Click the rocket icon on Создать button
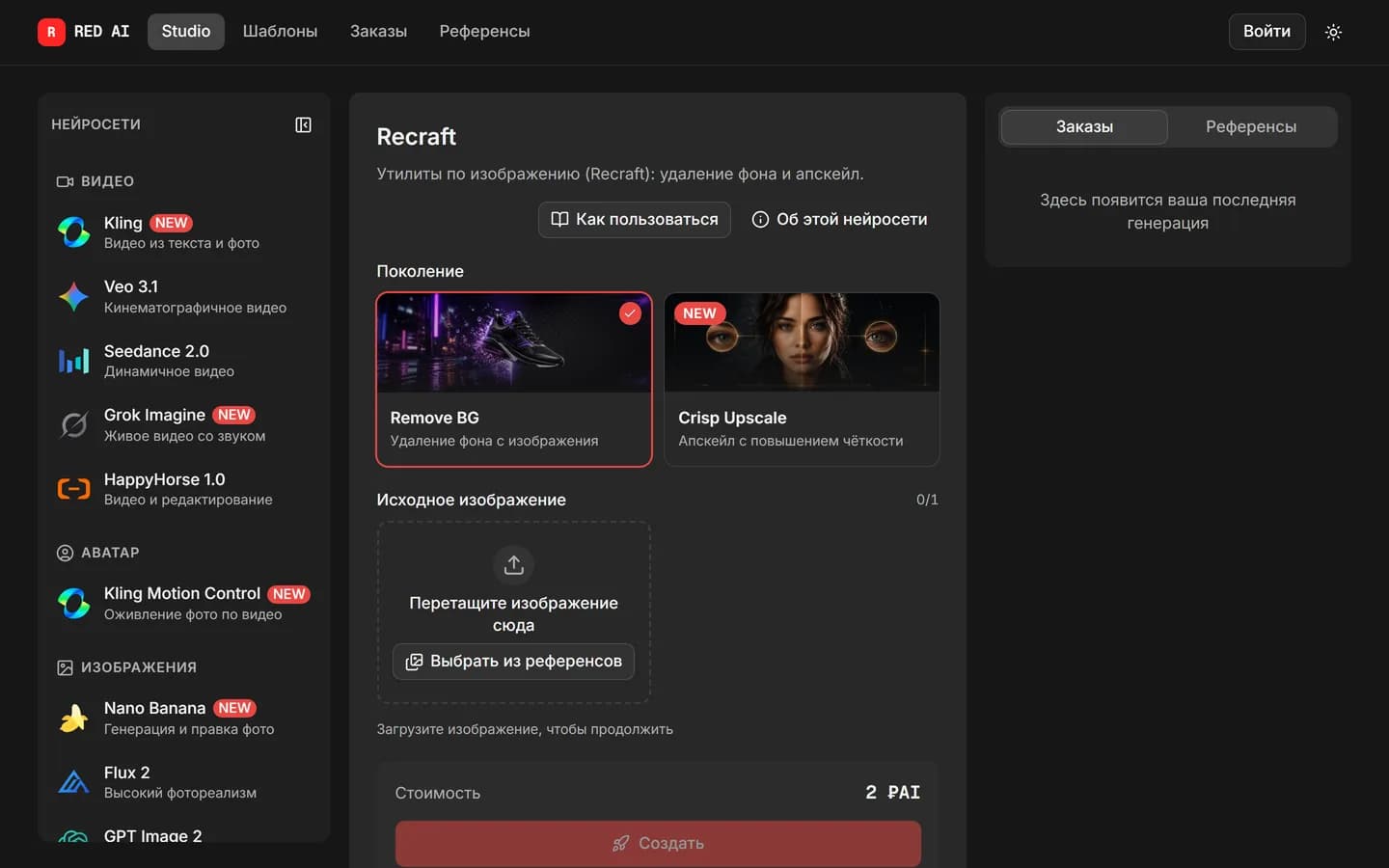Screen dimensions: 1389x868 [620, 843]
